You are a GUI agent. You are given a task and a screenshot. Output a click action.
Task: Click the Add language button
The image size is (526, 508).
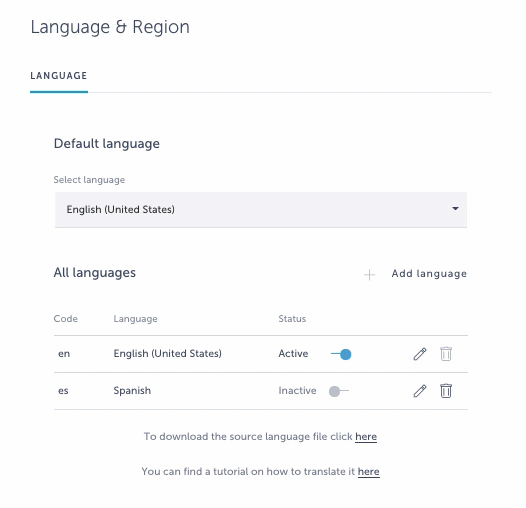(429, 274)
